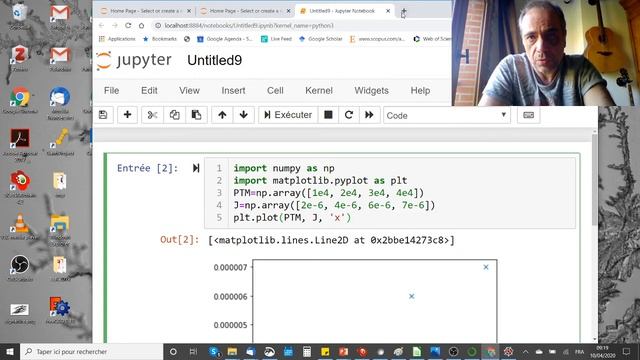Switch to the first Home Page browser tab
This screenshot has height=360, width=640.
tap(145, 11)
